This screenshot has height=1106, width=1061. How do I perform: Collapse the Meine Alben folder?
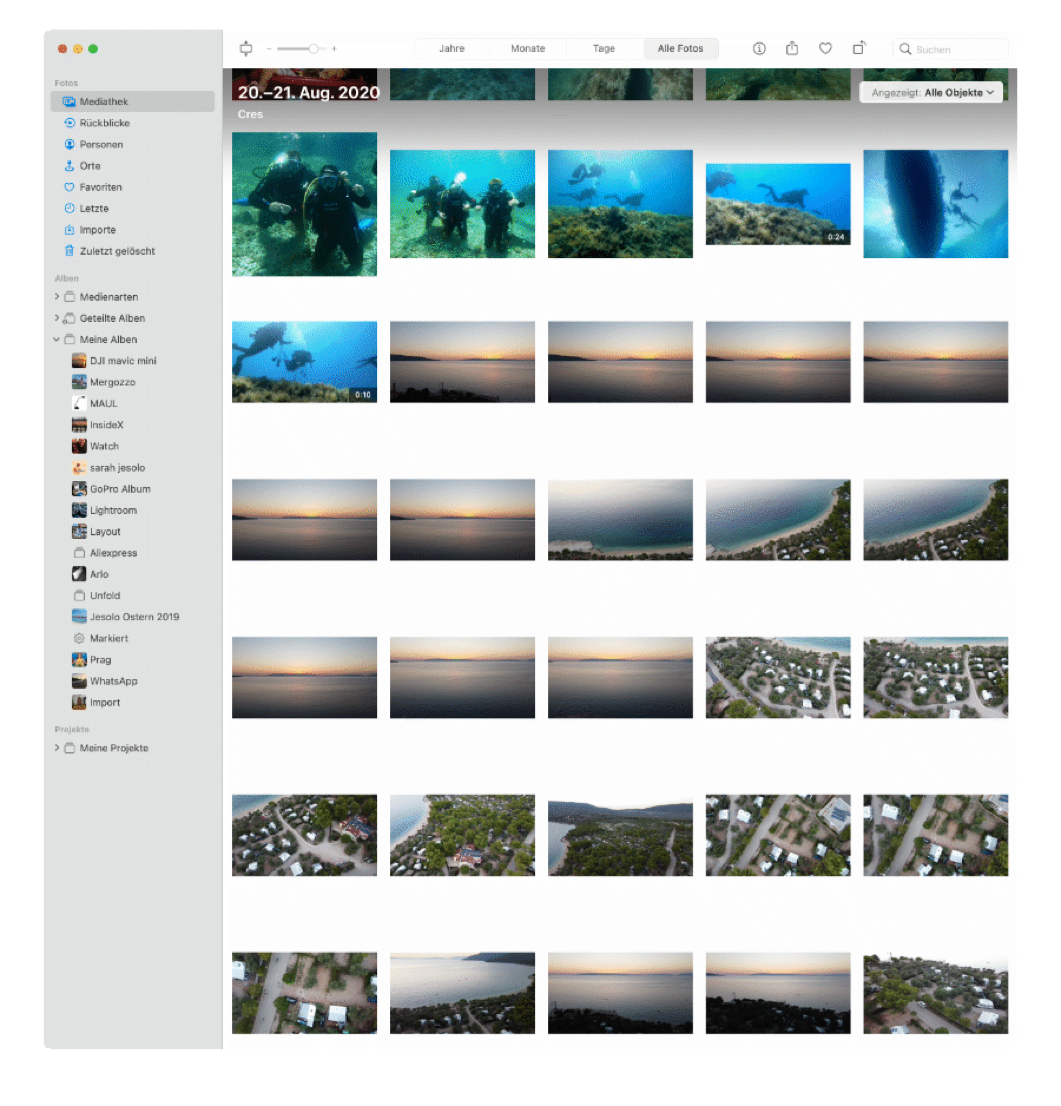coord(57,340)
